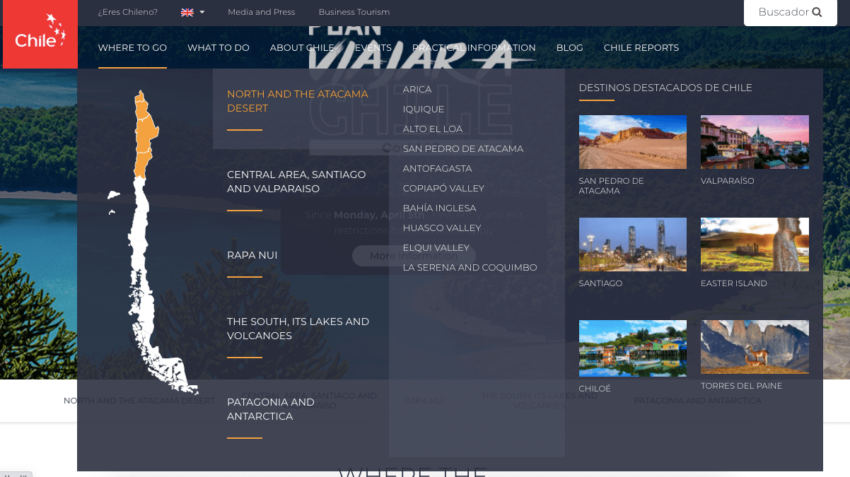This screenshot has width=850, height=477.
Task: Select Rapa Nui from the region list
Action: pyautogui.click(x=252, y=255)
